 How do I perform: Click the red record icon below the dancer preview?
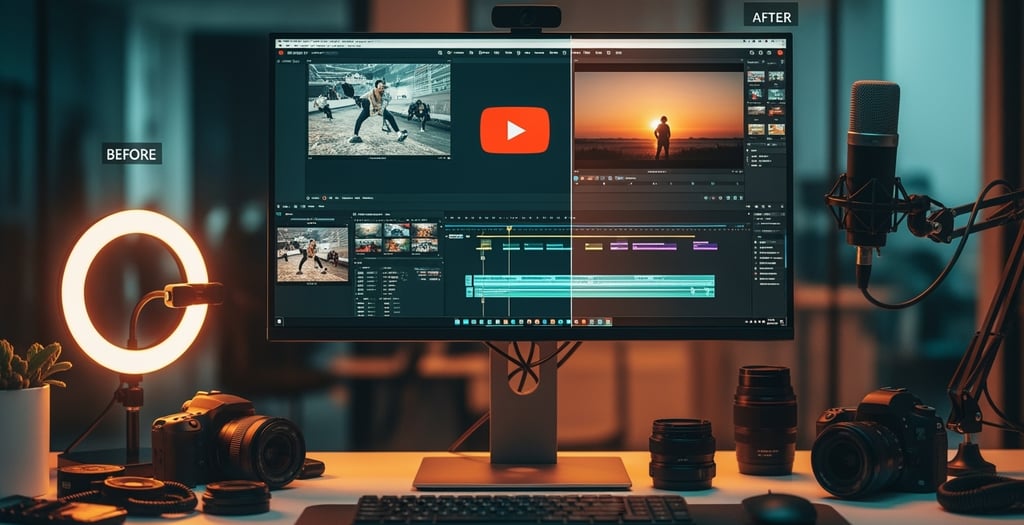point(324,197)
